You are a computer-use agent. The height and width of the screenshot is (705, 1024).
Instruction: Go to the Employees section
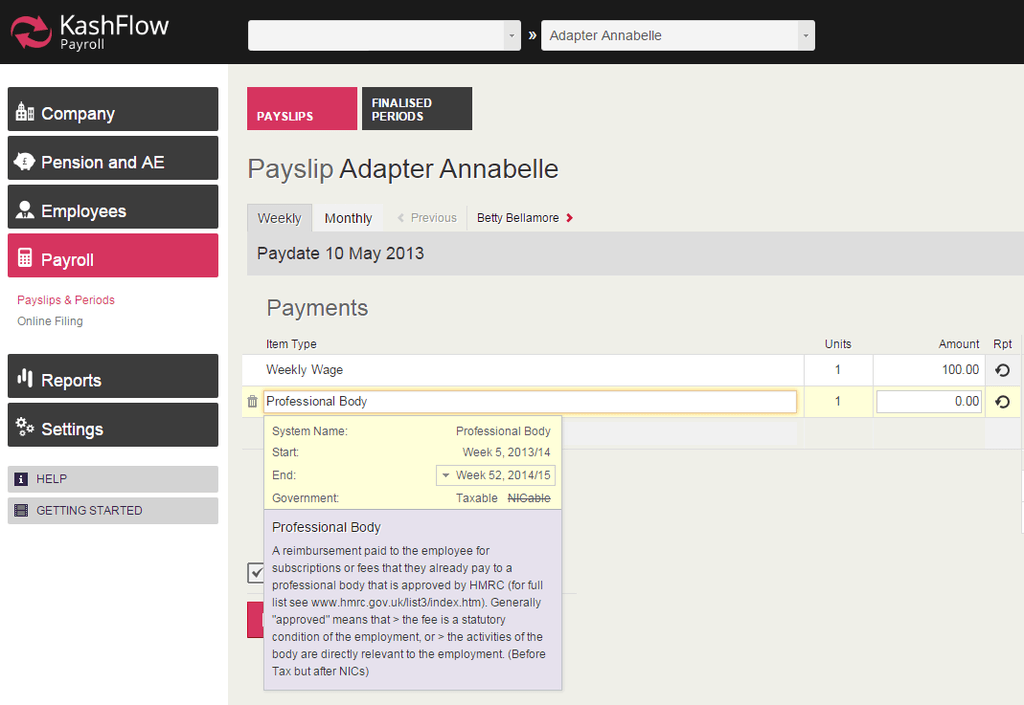113,207
